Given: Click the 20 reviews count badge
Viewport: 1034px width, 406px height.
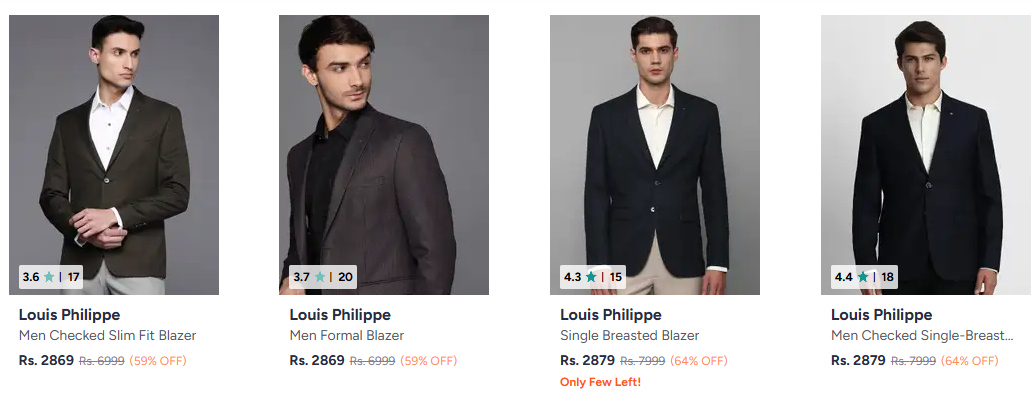Looking at the screenshot, I should [x=345, y=277].
